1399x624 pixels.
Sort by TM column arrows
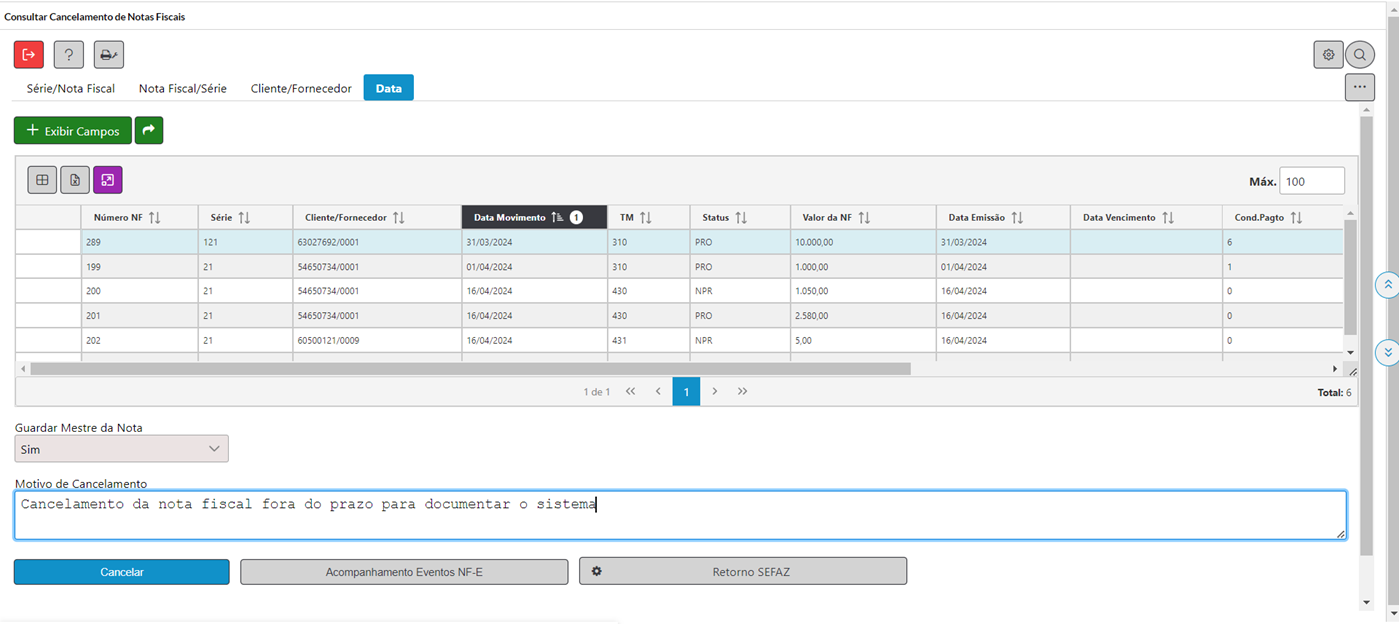(x=646, y=217)
